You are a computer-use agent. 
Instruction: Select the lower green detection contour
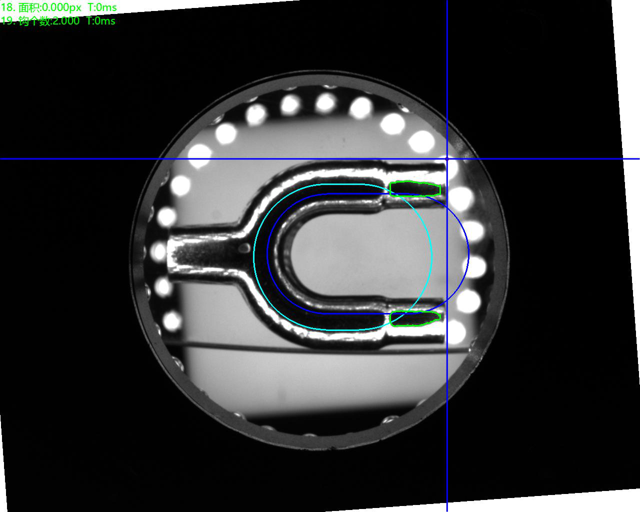[x=416, y=319]
